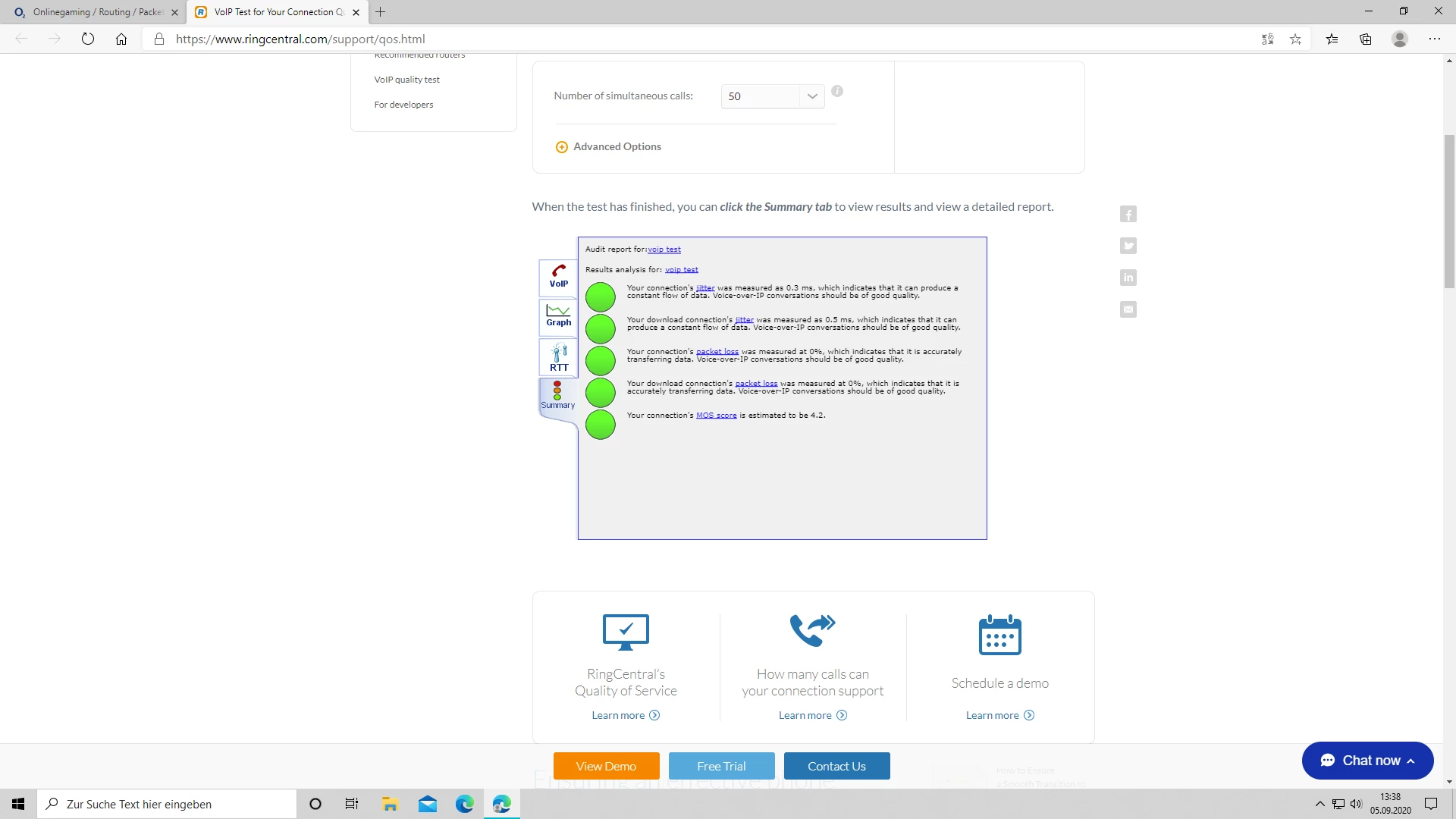Image resolution: width=1456 pixels, height=819 pixels.
Task: Click the page vertical scrollbar thumb
Action: pos(1449,212)
